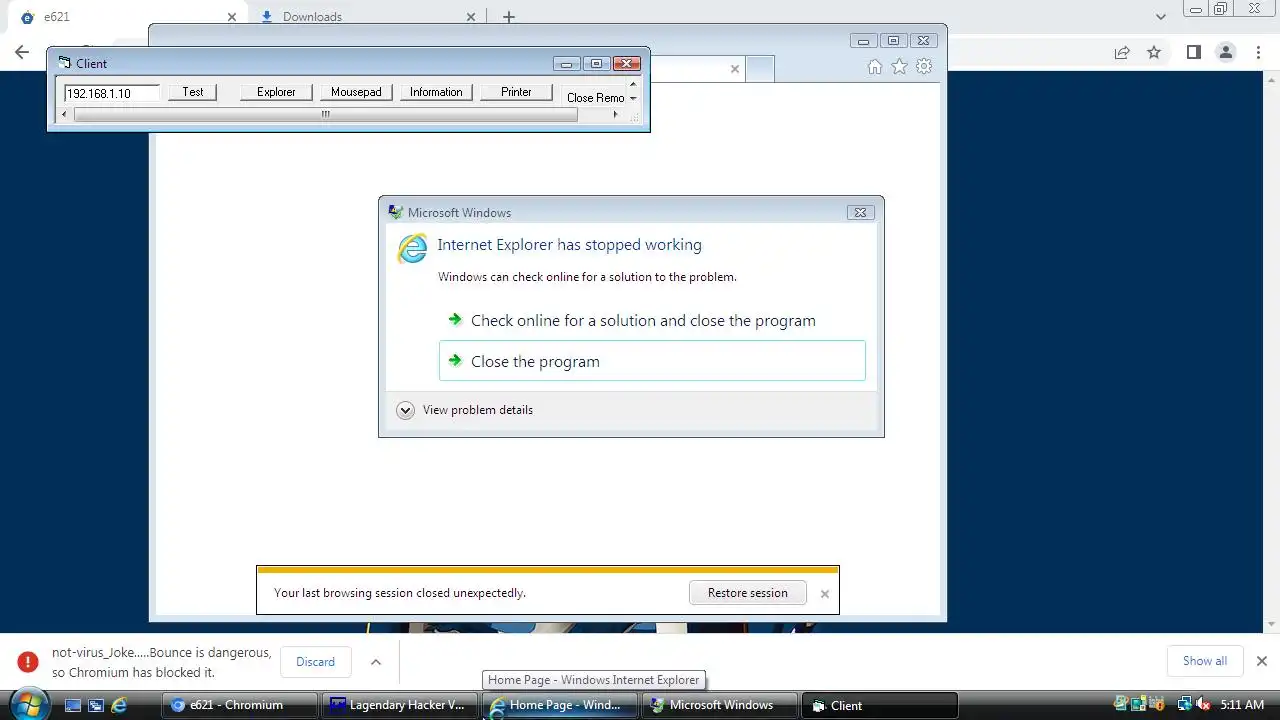Screen dimensions: 1280x720
Task: Switch to the Lagendary Hacker taskbar button
Action: (400, 705)
